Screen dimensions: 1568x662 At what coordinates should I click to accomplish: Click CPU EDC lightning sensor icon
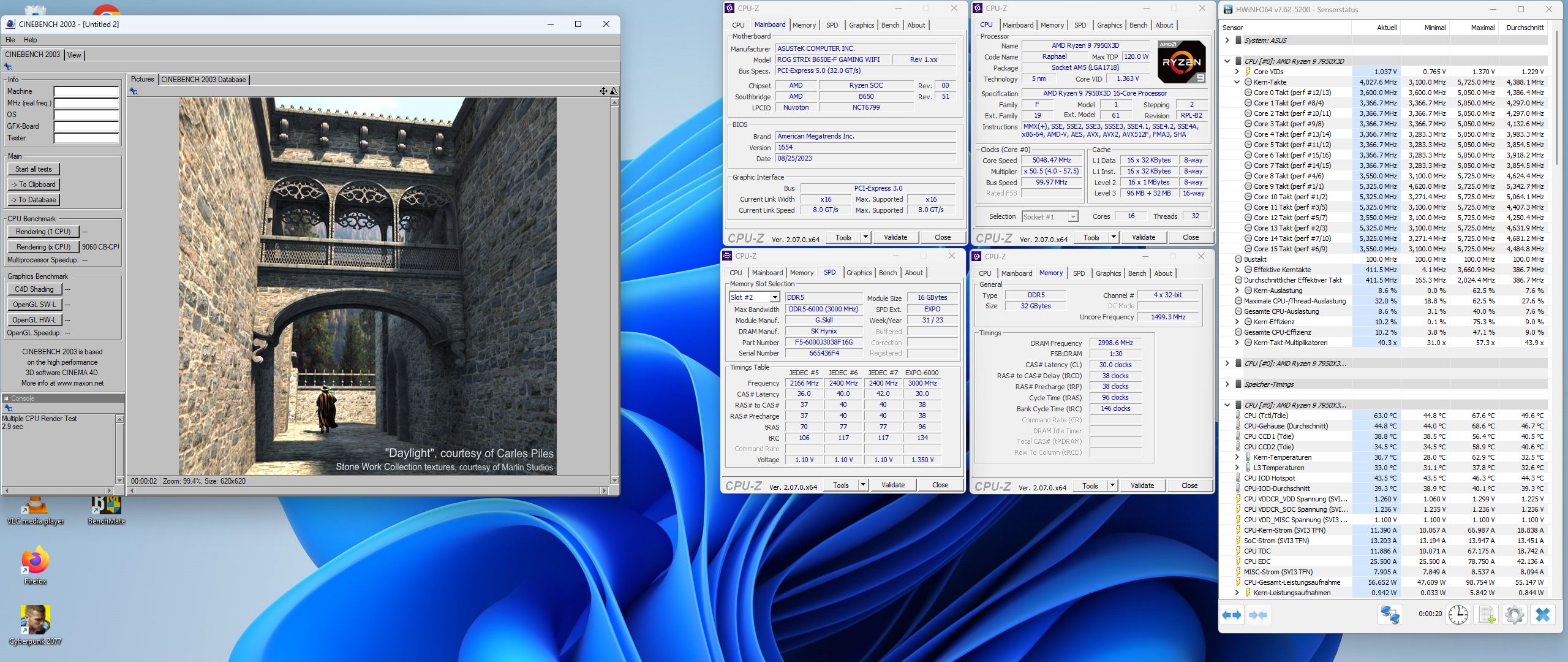point(1238,561)
